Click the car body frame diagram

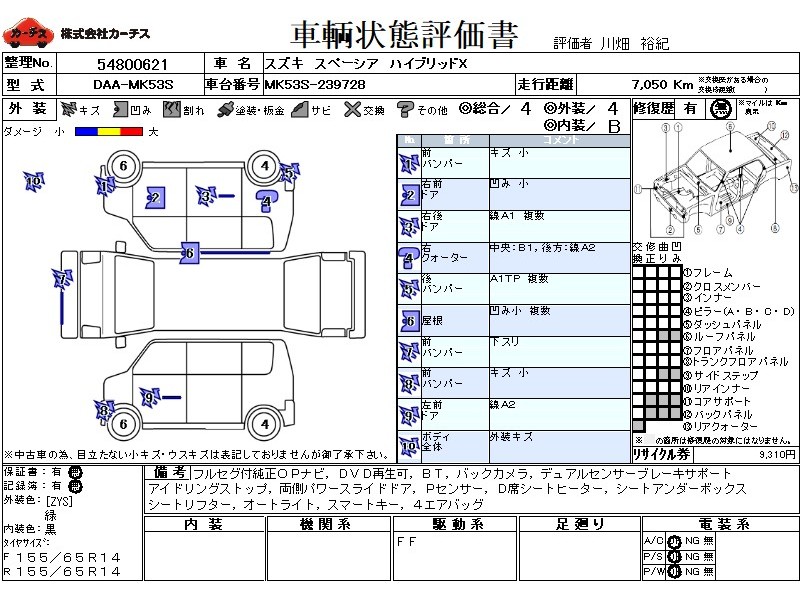[x=716, y=179]
